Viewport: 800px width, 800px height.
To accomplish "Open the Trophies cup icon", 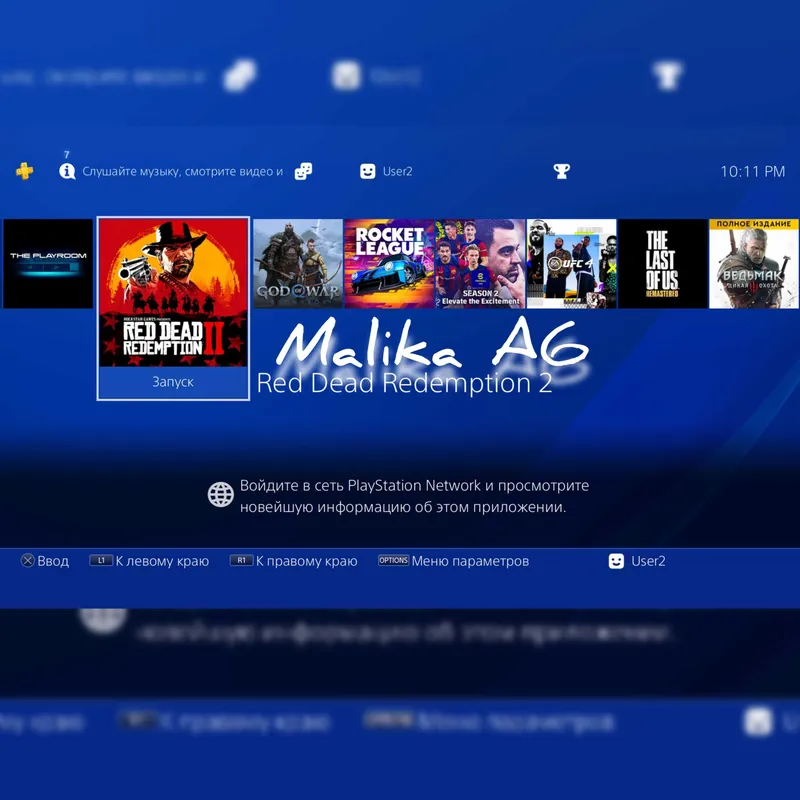I will [x=562, y=171].
